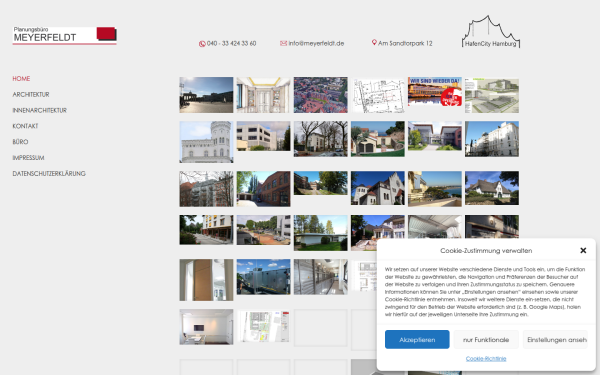Viewport: 600px width, 375px height.
Task: Open the Architektur page
Action: click(x=31, y=94)
